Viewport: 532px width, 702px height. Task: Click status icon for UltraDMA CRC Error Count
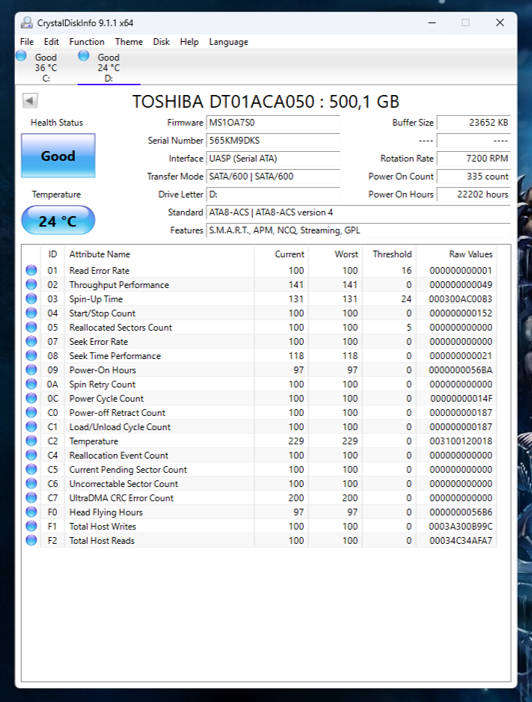31,498
